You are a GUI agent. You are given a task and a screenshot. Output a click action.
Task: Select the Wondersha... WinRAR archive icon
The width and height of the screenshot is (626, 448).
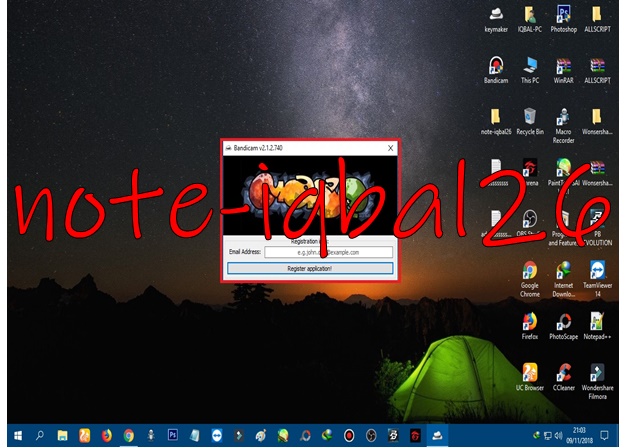coord(597,172)
